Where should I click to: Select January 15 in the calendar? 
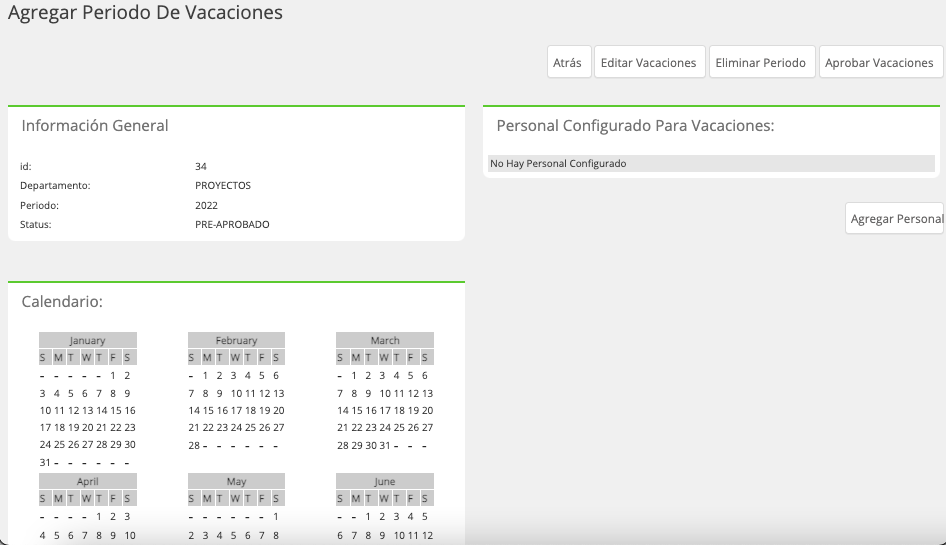coord(115,410)
